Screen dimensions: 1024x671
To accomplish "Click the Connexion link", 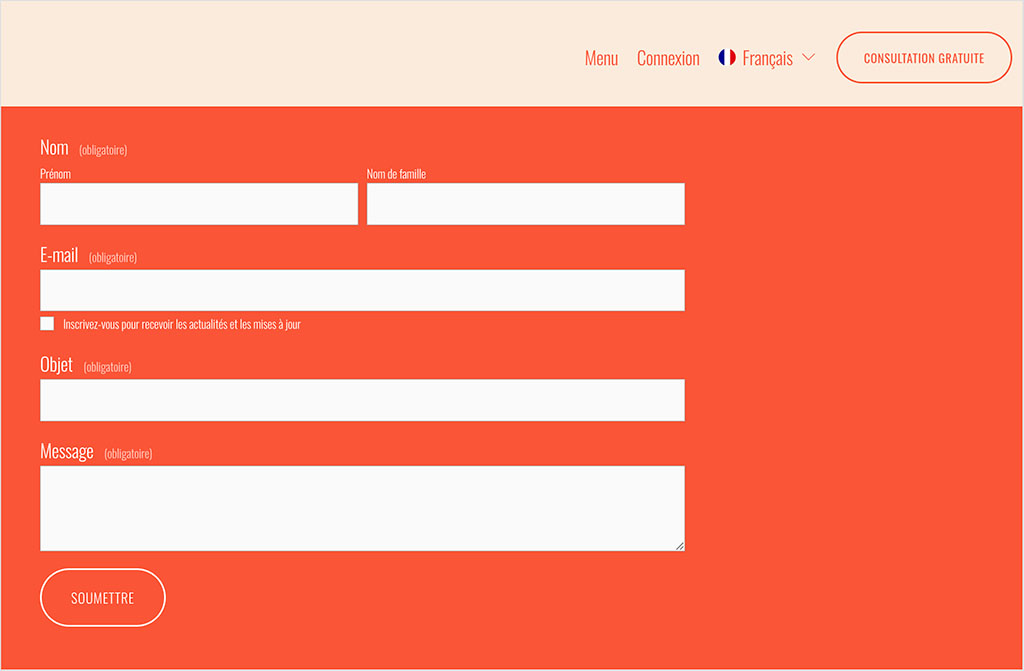I will [x=668, y=57].
